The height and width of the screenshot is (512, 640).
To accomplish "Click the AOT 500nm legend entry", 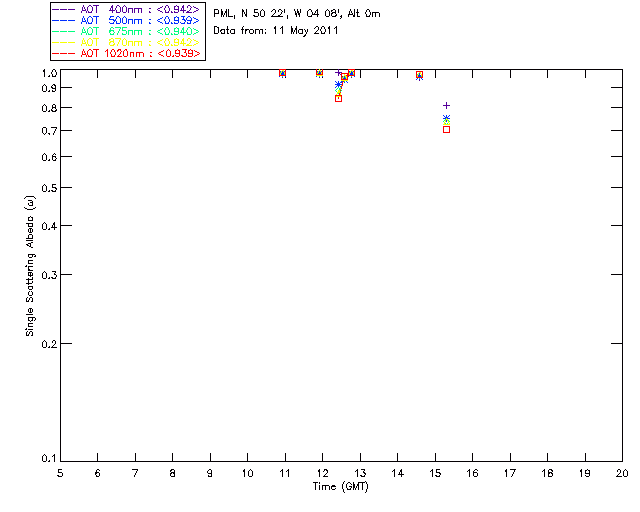I will coord(126,20).
